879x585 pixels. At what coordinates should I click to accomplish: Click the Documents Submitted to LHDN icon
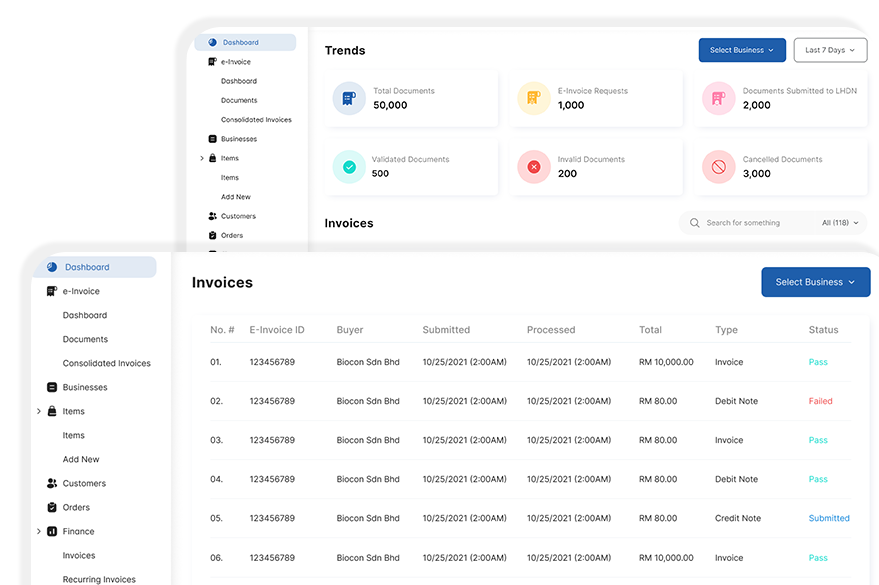(x=718, y=98)
